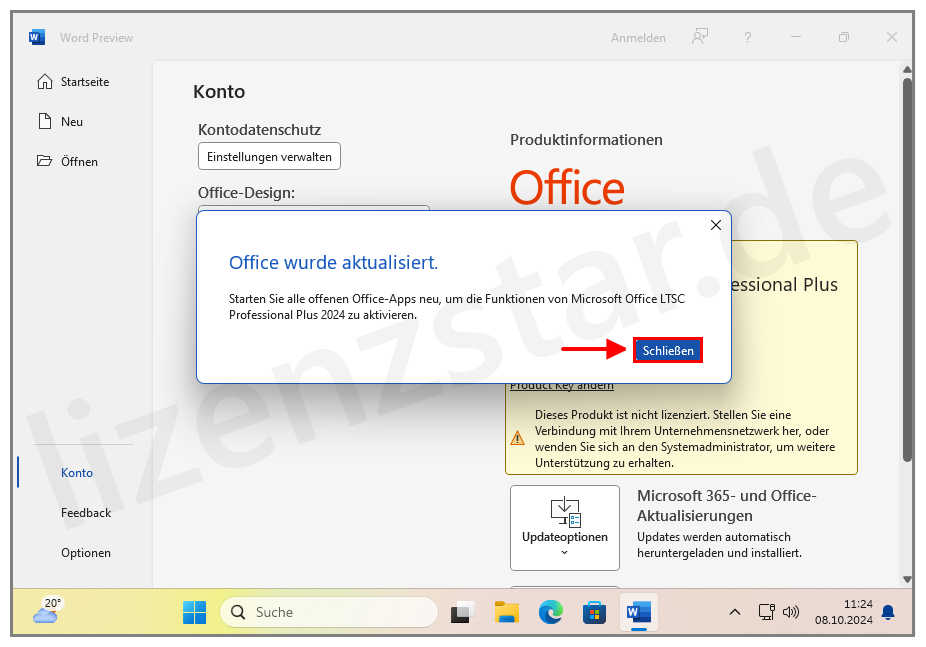Open the help question mark icon
926x647 pixels.
tap(748, 37)
